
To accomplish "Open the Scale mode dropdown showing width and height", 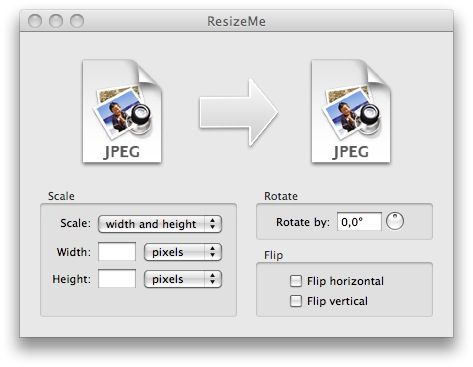I will click(160, 224).
